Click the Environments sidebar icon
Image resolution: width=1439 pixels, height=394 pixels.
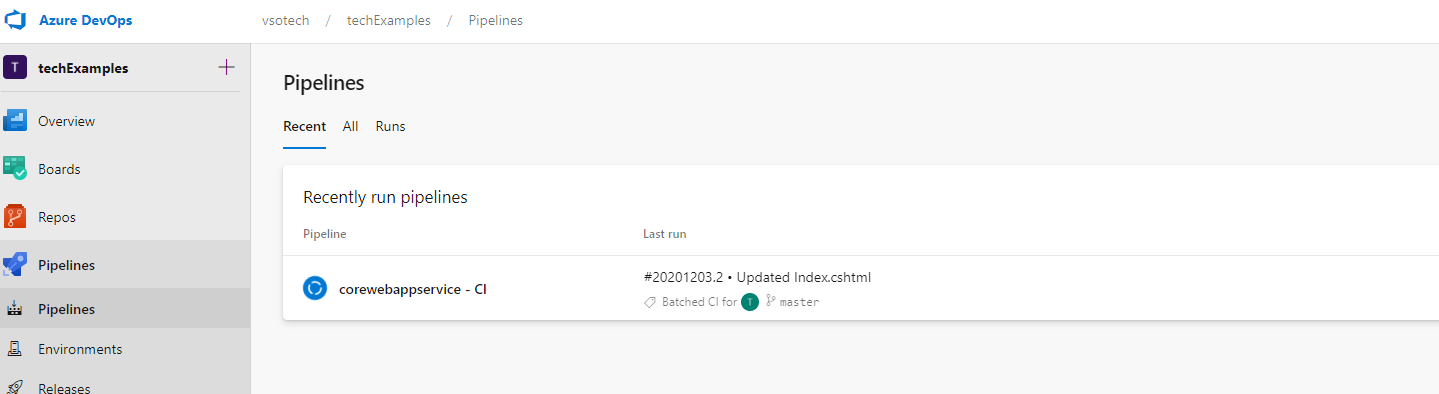tap(15, 349)
